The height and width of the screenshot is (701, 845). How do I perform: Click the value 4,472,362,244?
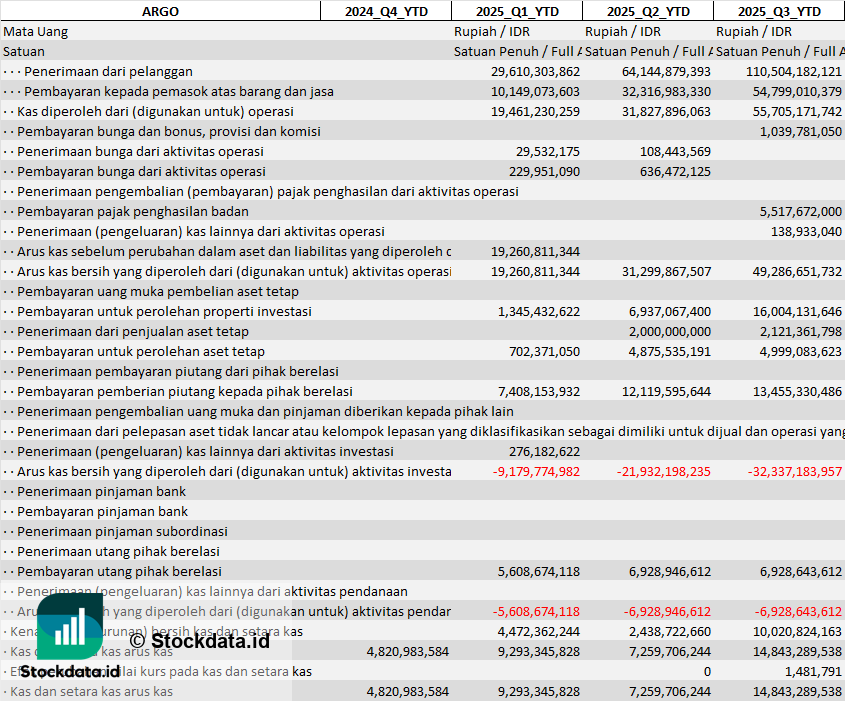539,630
